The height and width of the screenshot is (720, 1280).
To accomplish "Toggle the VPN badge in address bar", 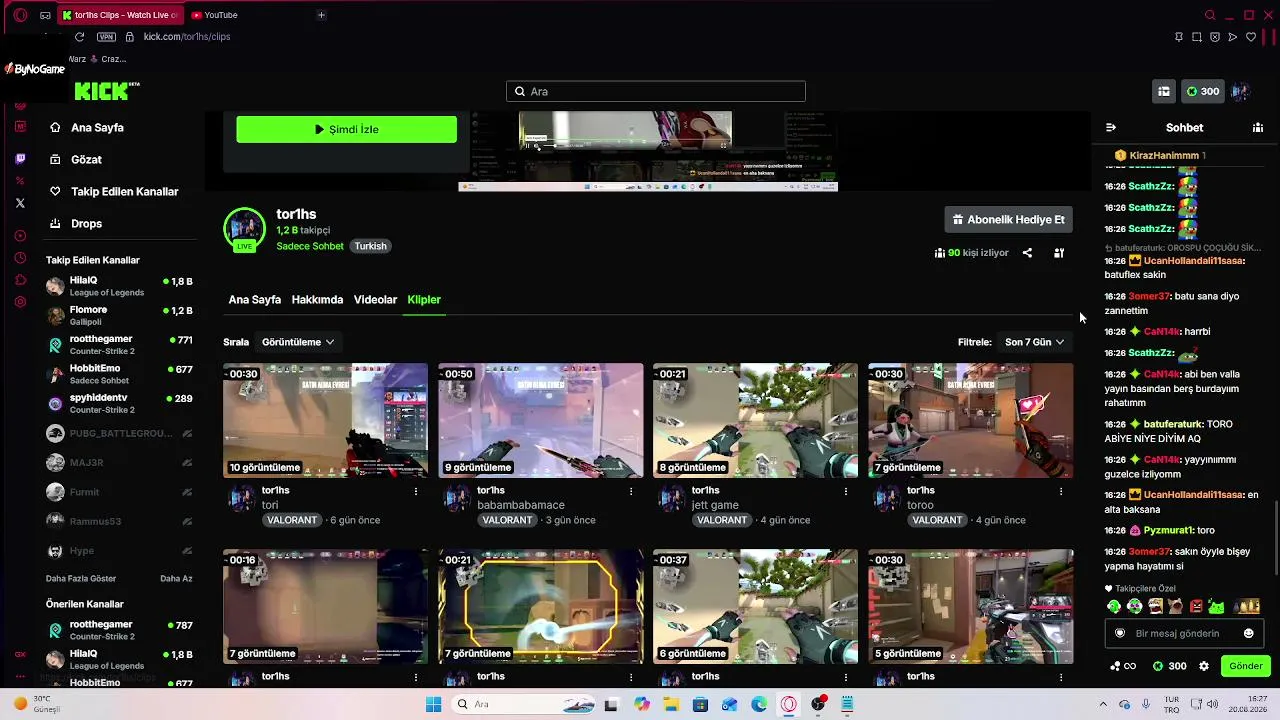I will pyautogui.click(x=106, y=37).
